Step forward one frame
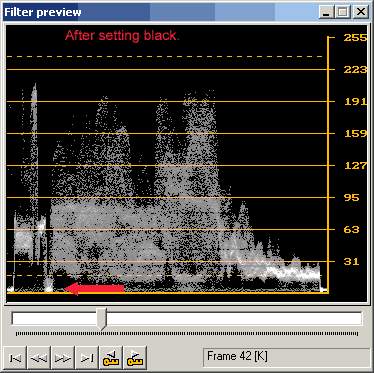This screenshot has width=374, height=373. pyautogui.click(x=63, y=357)
